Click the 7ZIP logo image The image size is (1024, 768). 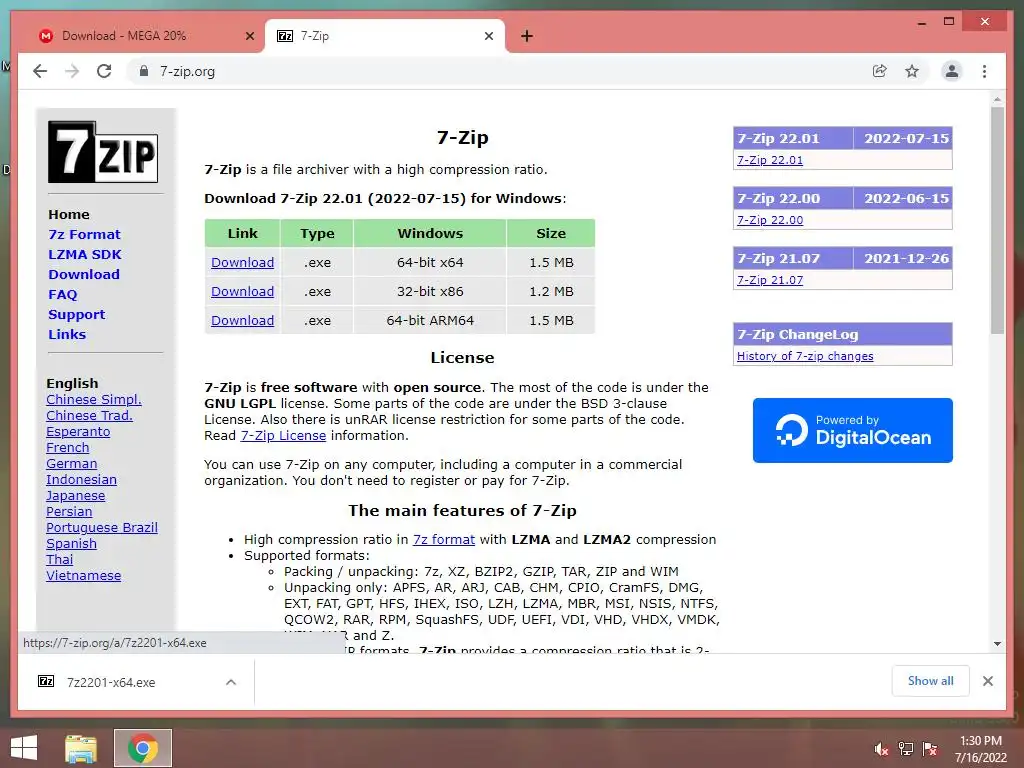(x=103, y=152)
